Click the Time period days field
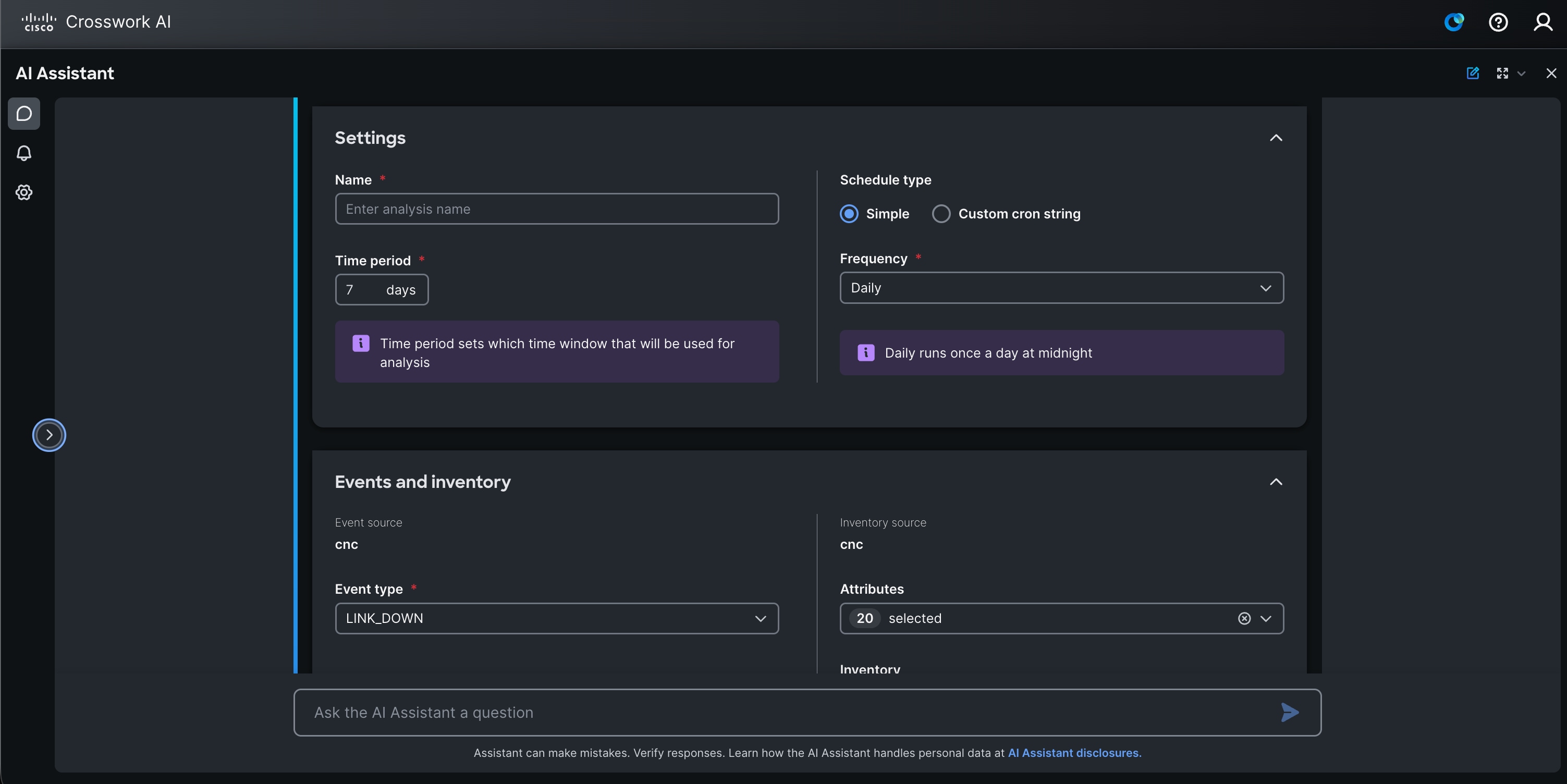 click(382, 289)
